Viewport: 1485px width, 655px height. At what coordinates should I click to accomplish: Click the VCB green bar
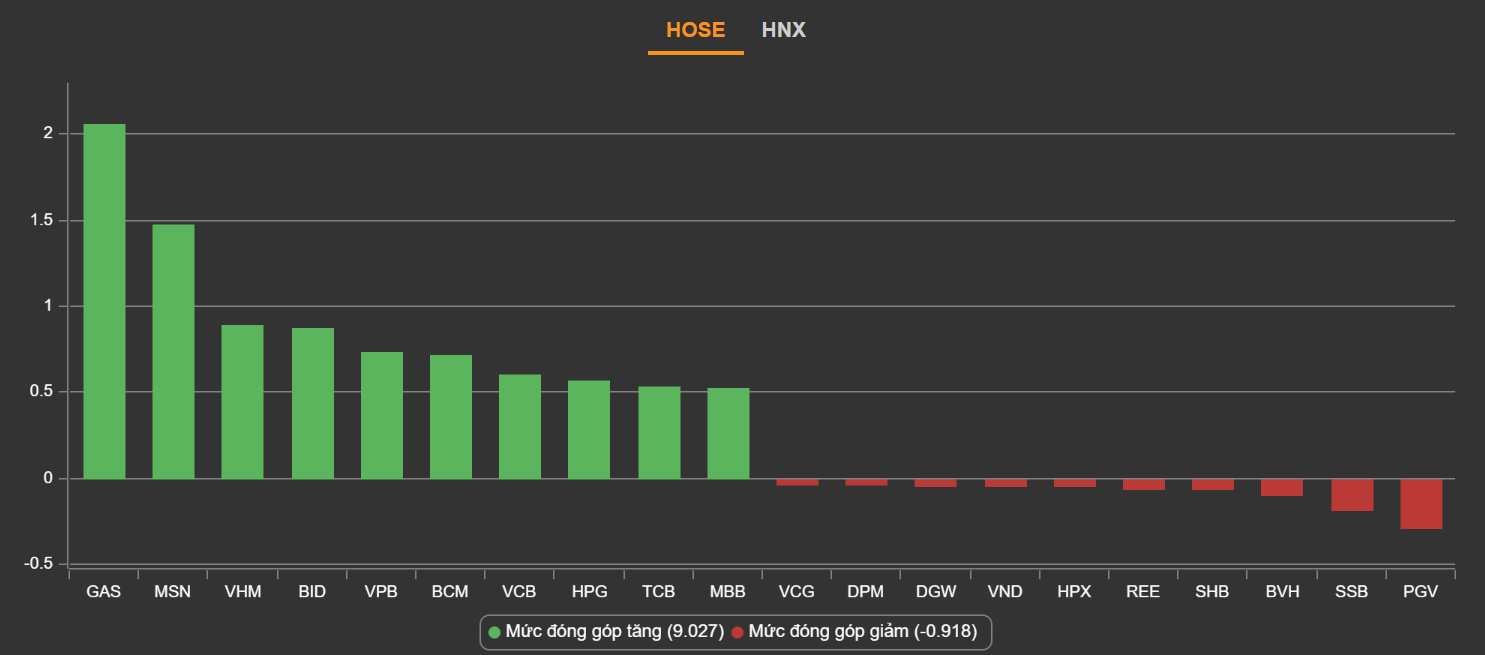(x=519, y=426)
